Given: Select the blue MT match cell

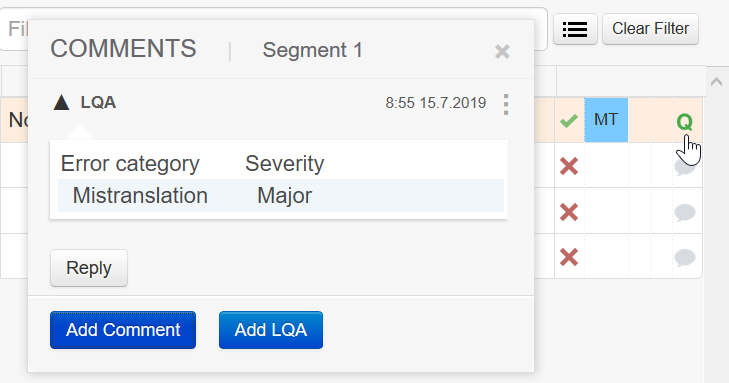Looking at the screenshot, I should (x=606, y=120).
